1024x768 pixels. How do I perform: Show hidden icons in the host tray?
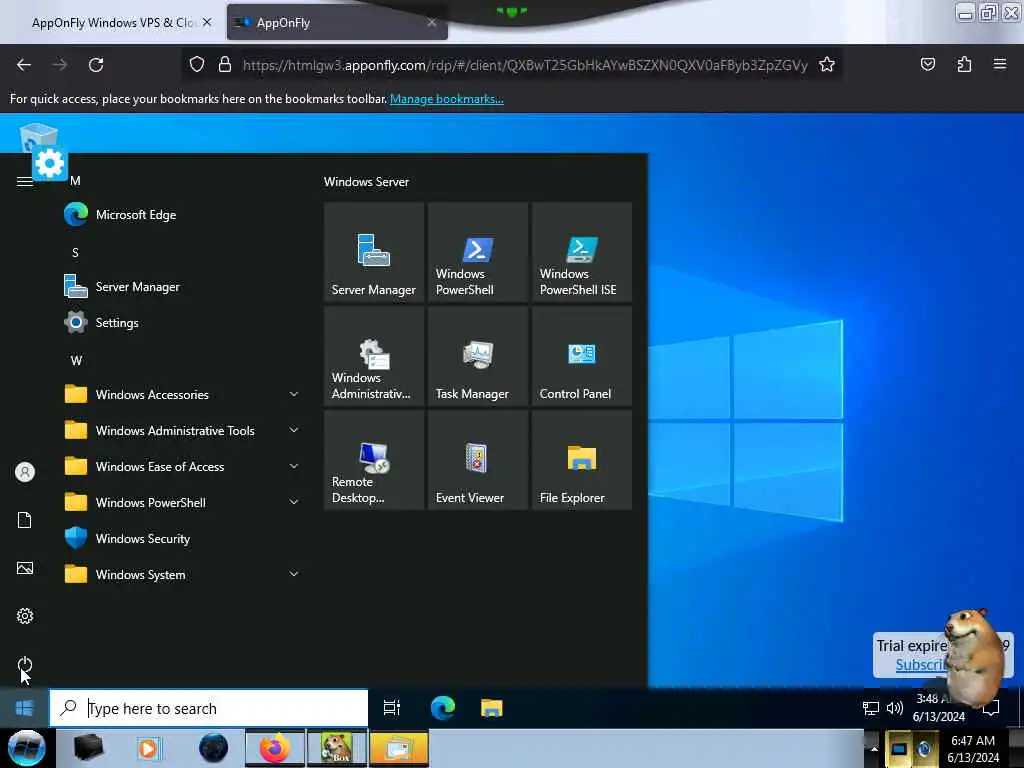coord(874,748)
